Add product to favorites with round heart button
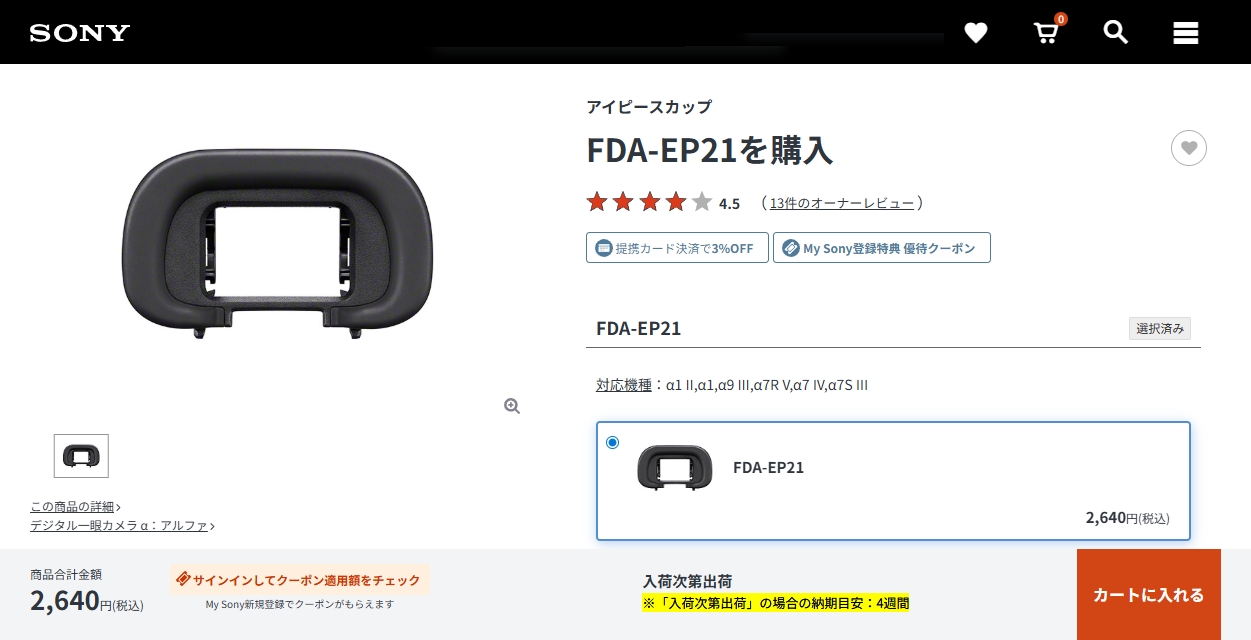Image resolution: width=1251 pixels, height=640 pixels. [x=1189, y=148]
